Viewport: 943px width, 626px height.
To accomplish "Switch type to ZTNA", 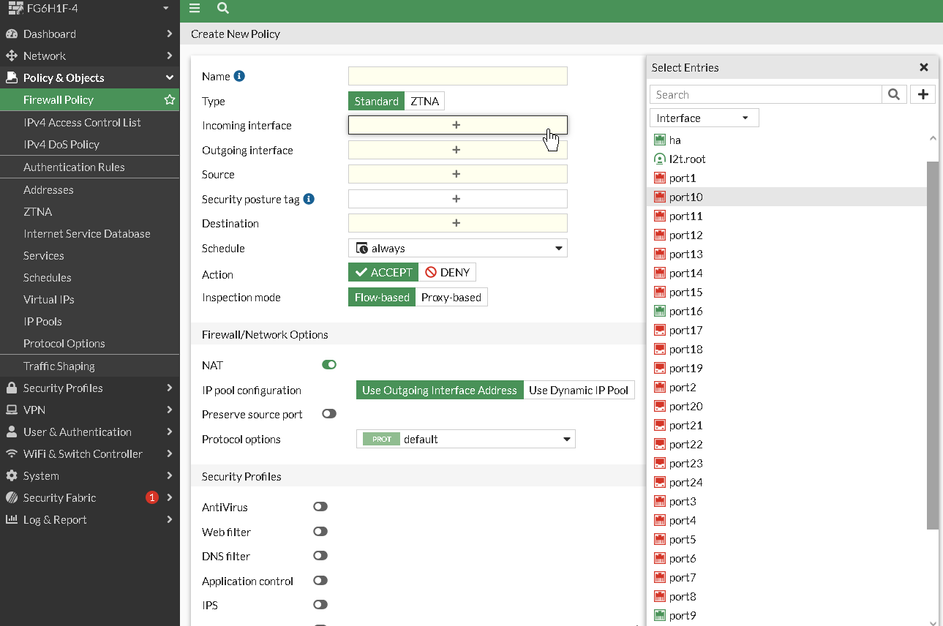I will coord(424,101).
